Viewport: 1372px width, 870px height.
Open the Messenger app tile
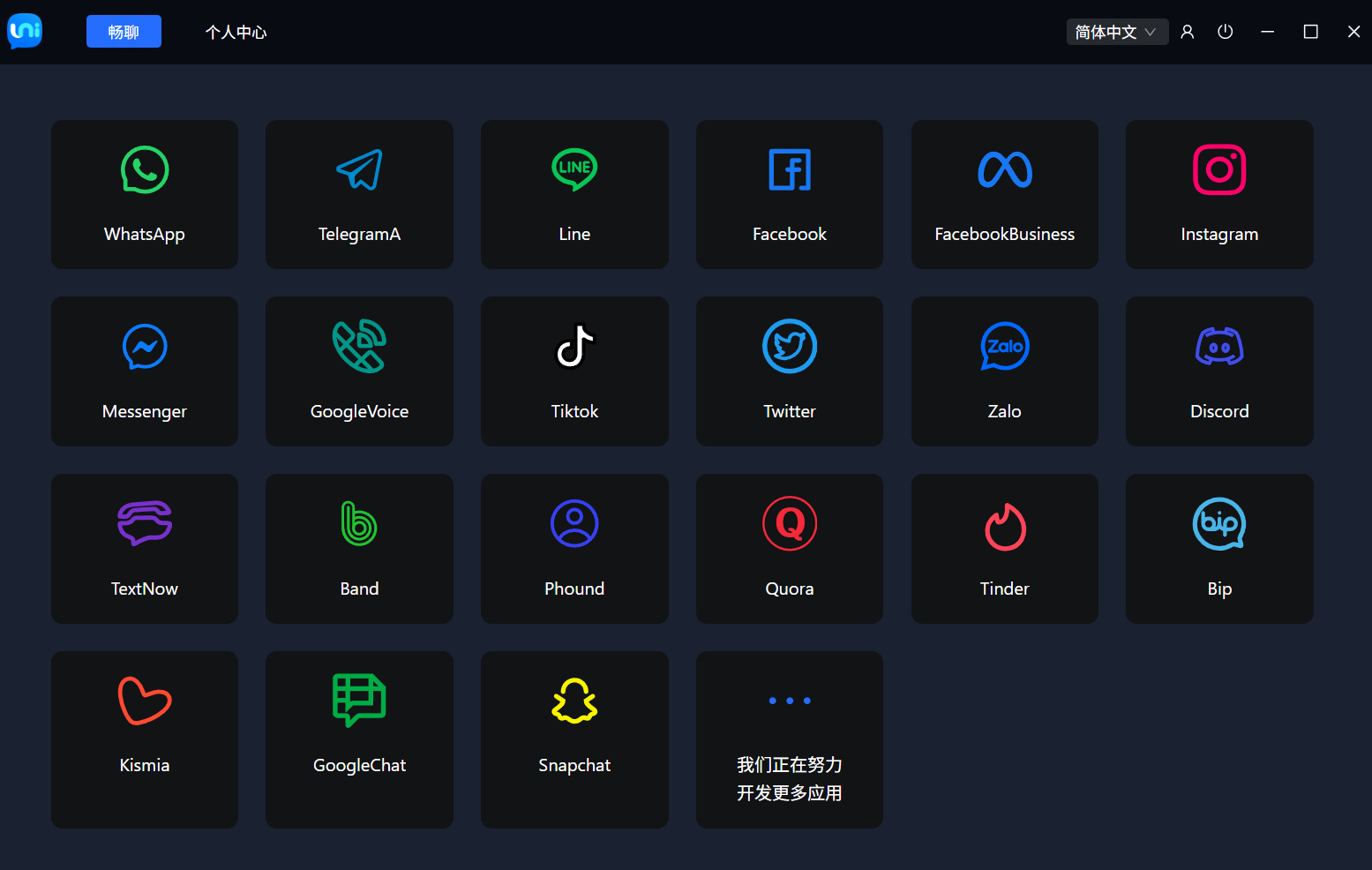coord(145,371)
